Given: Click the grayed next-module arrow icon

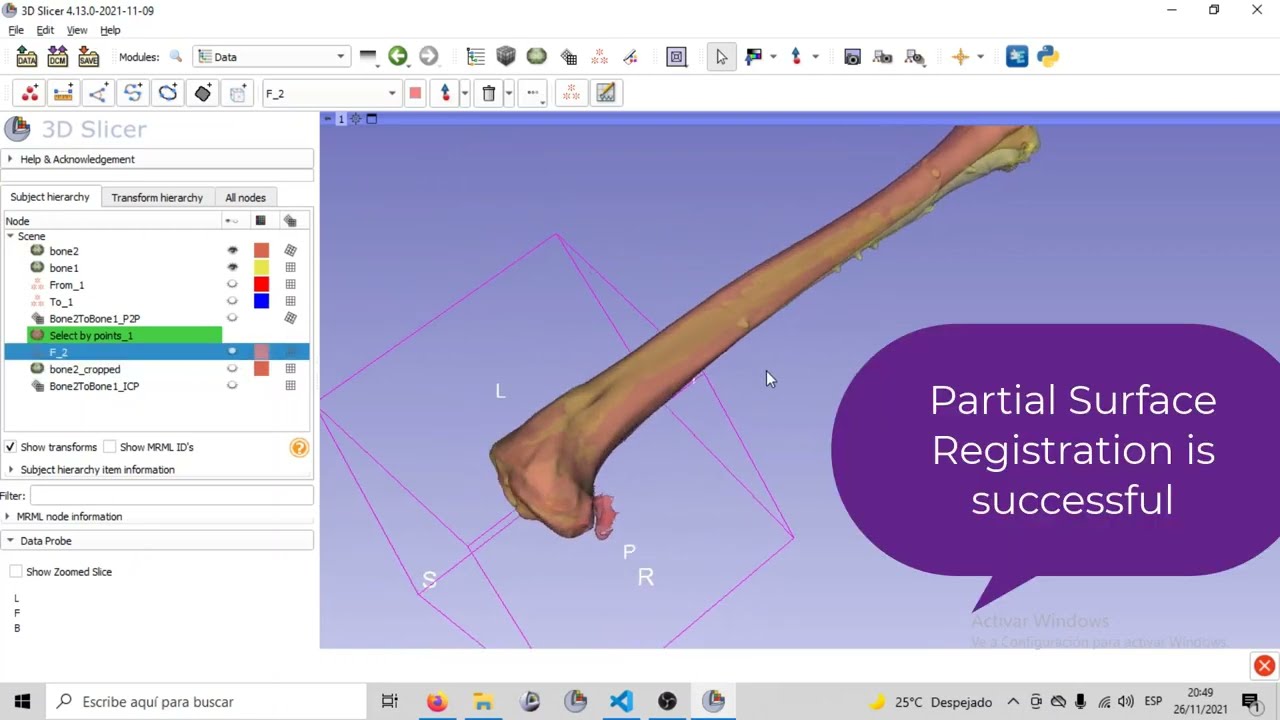Looking at the screenshot, I should point(429,57).
